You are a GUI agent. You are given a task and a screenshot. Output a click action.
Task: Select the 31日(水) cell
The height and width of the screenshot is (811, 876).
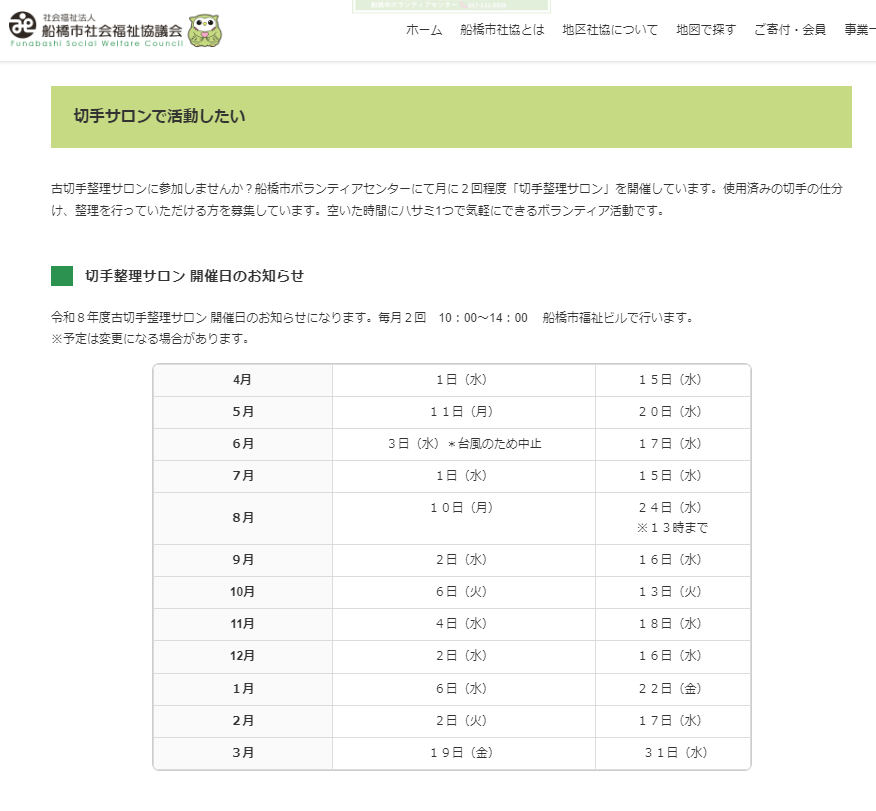673,753
